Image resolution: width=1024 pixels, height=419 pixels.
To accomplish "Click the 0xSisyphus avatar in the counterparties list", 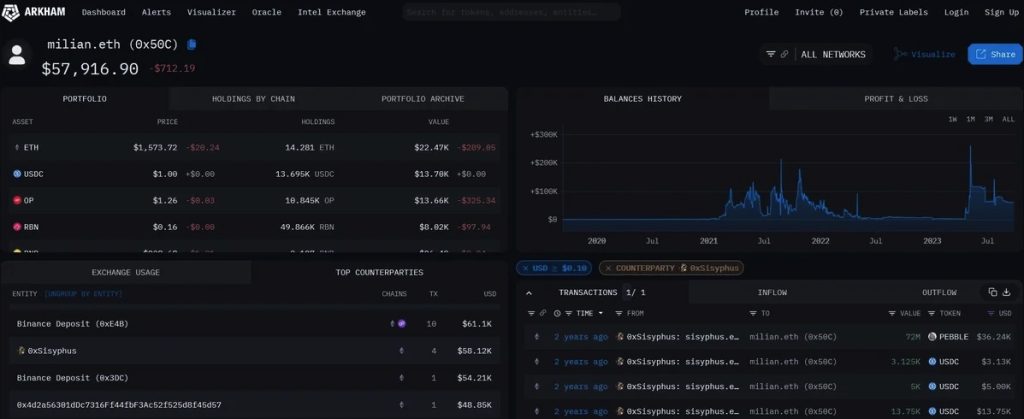I will [x=22, y=350].
